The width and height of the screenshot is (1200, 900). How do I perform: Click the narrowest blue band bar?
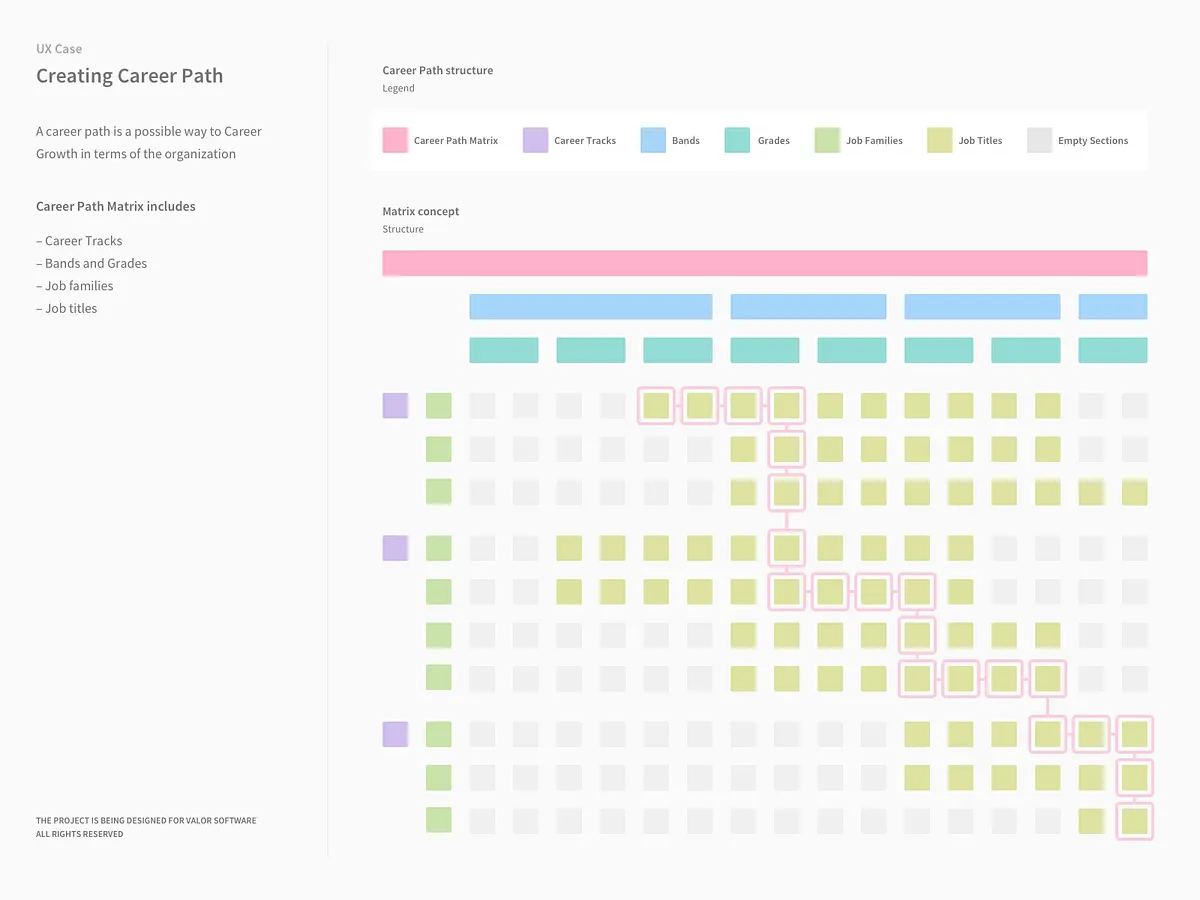click(1113, 306)
